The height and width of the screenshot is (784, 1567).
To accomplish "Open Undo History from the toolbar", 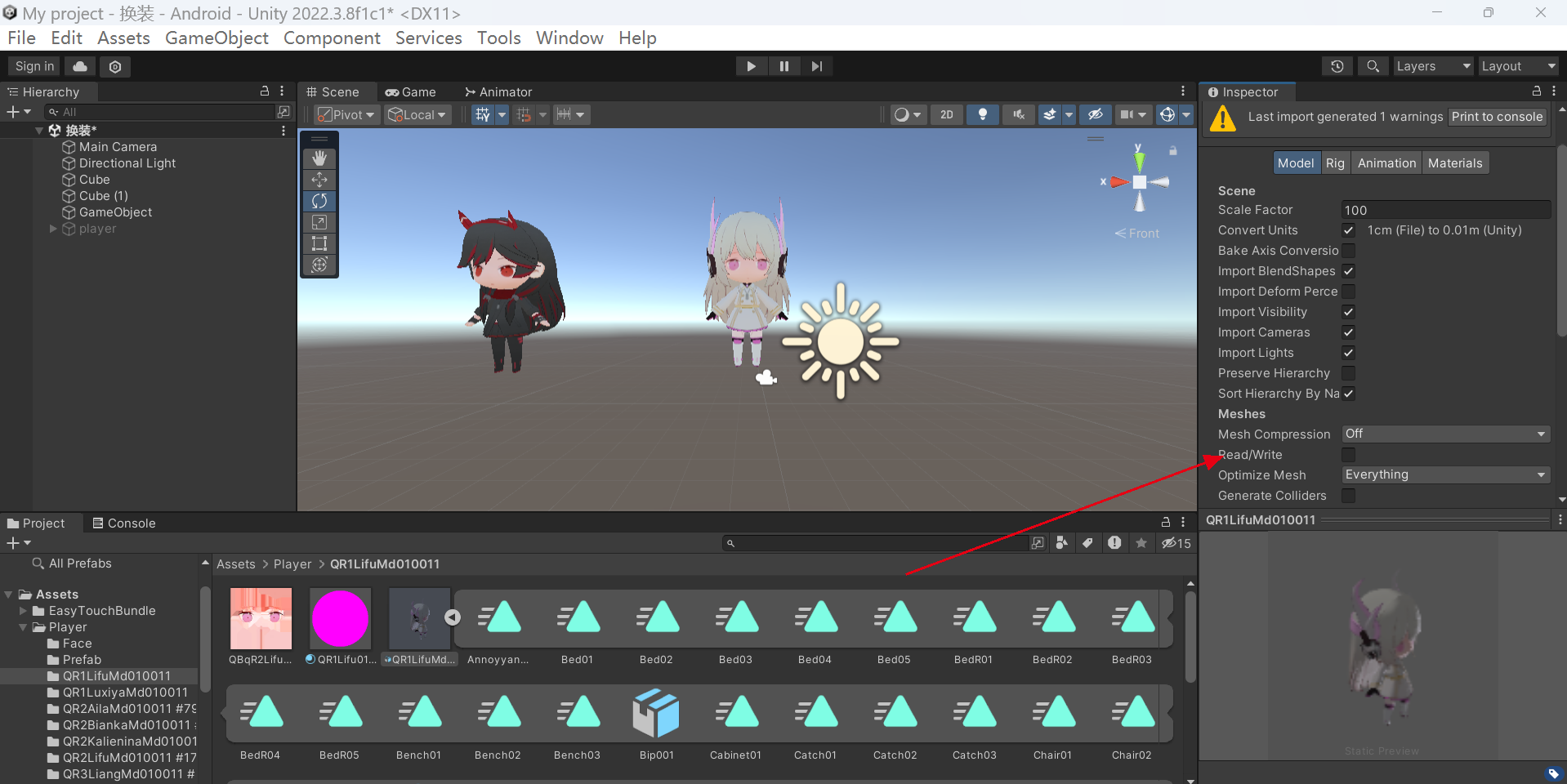I will [1337, 66].
